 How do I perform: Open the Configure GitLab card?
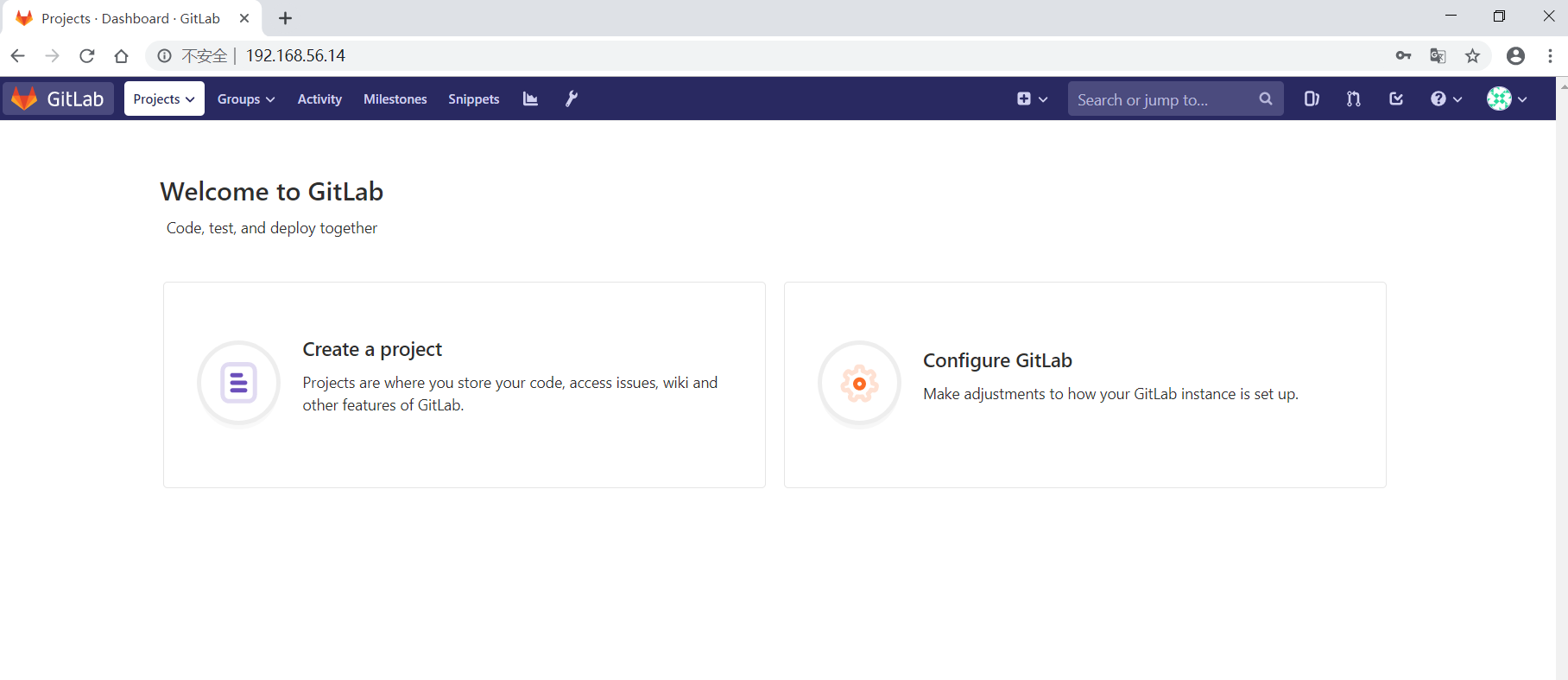(1085, 384)
